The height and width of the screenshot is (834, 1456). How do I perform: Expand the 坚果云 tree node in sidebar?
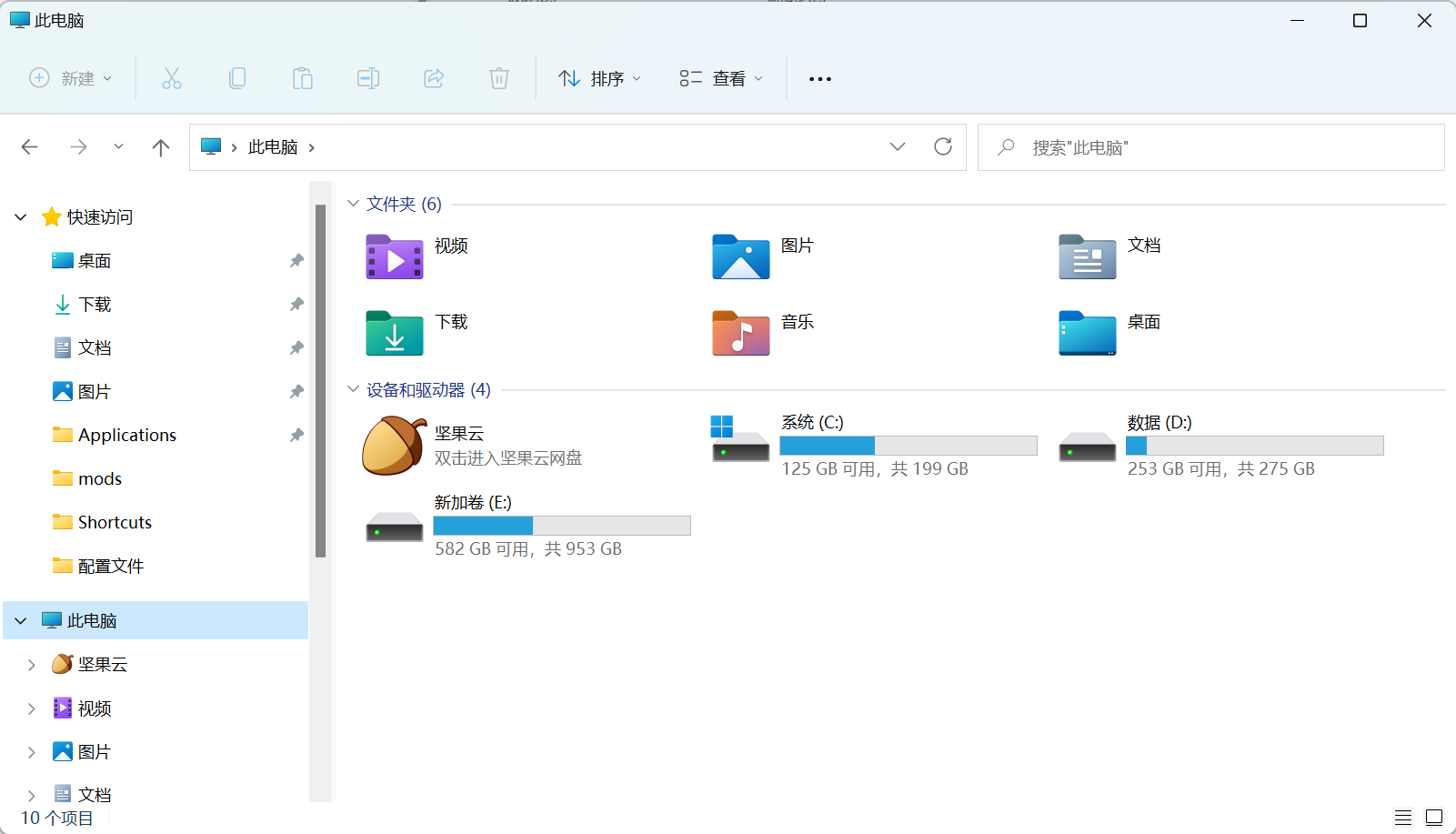[32, 665]
